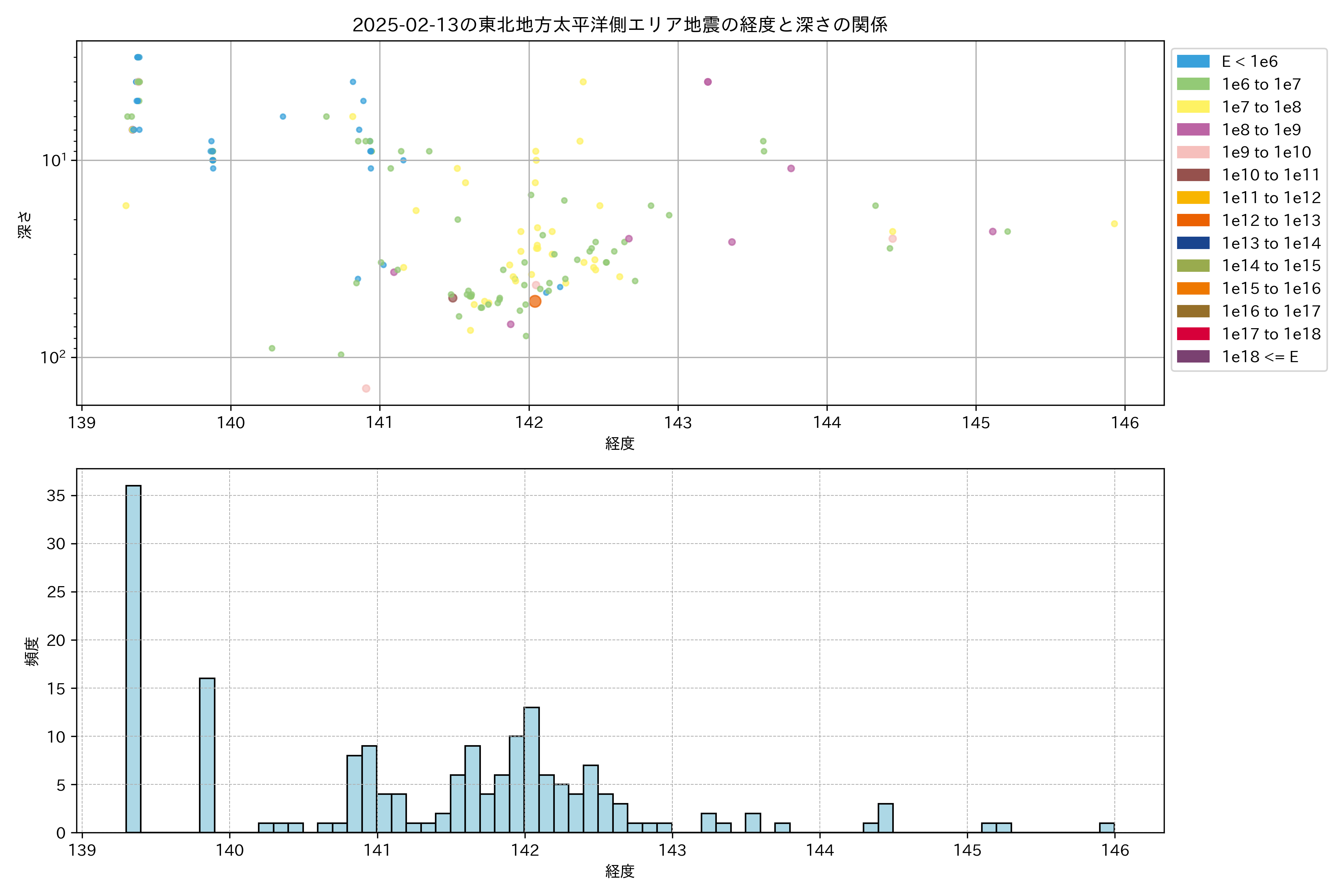Click the large orange scatter point near 142
1344x896 pixels.
click(535, 301)
